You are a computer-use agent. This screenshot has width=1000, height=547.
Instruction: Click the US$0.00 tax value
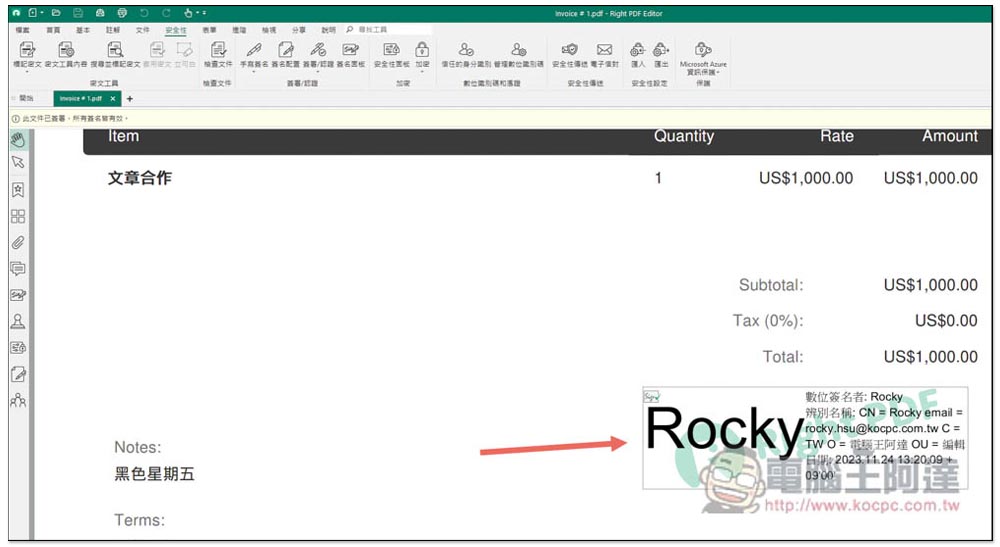click(946, 321)
